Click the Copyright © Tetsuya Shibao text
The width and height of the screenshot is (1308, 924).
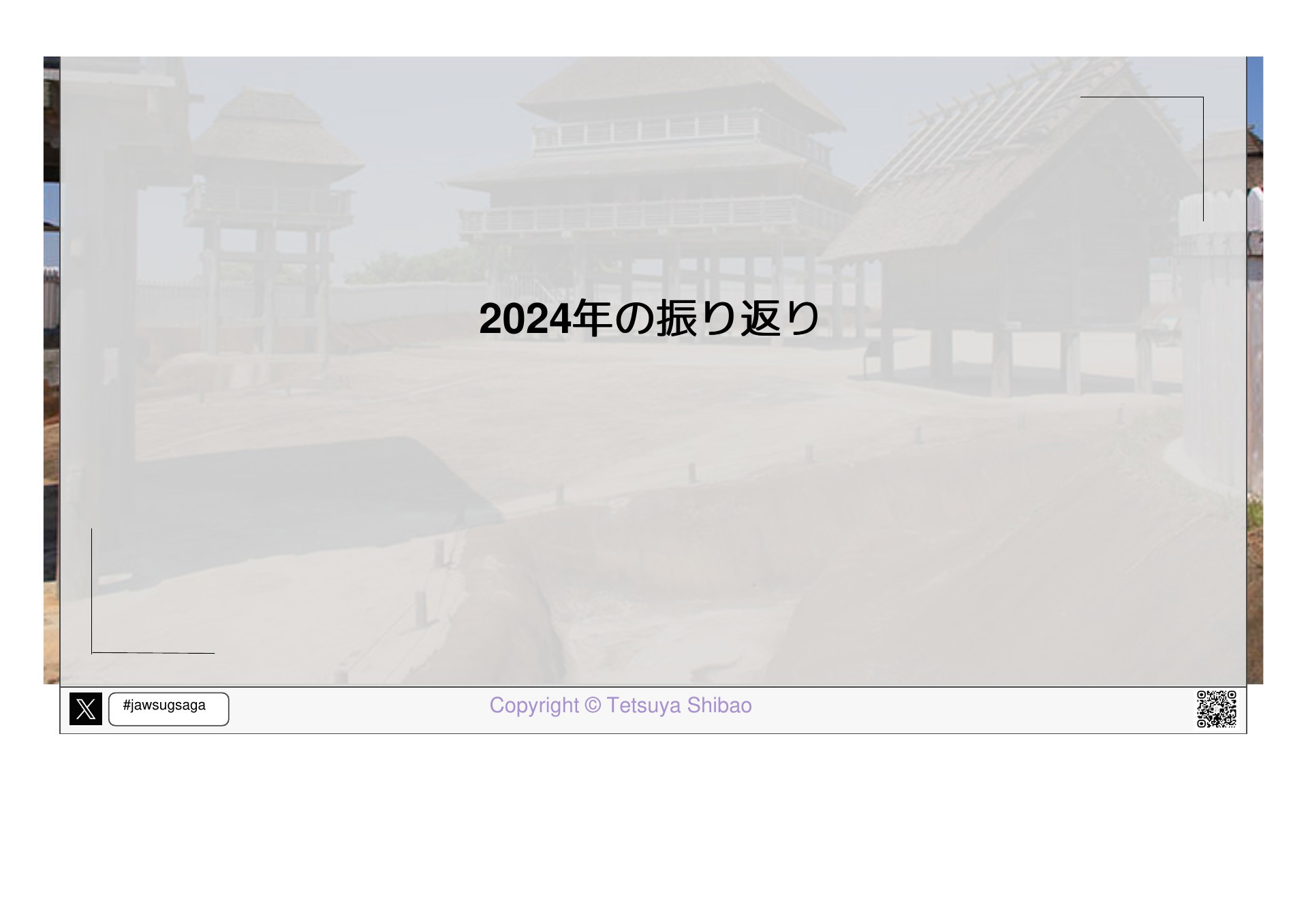(621, 705)
